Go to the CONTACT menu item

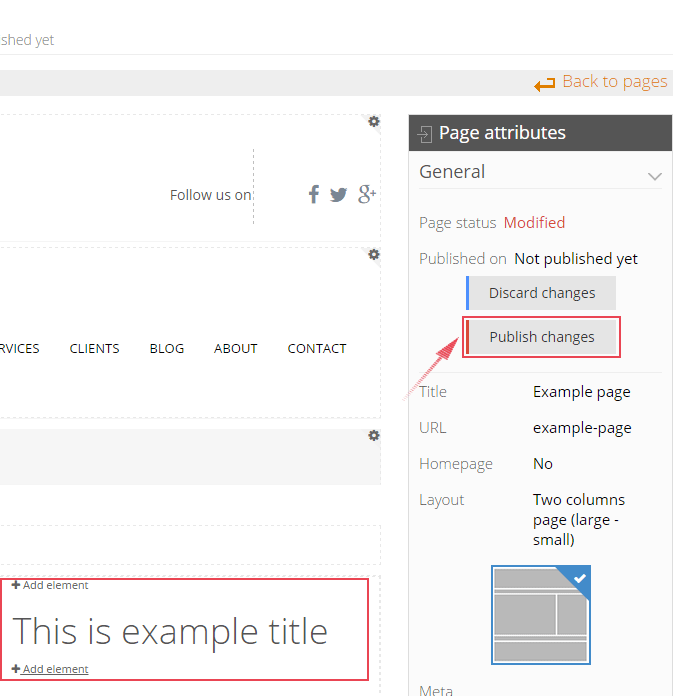pyautogui.click(x=317, y=349)
